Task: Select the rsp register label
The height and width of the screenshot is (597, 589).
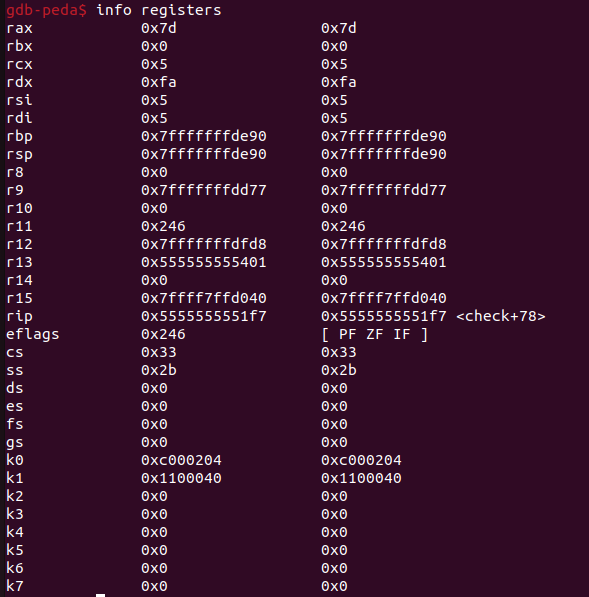Action: pyautogui.click(x=19, y=155)
